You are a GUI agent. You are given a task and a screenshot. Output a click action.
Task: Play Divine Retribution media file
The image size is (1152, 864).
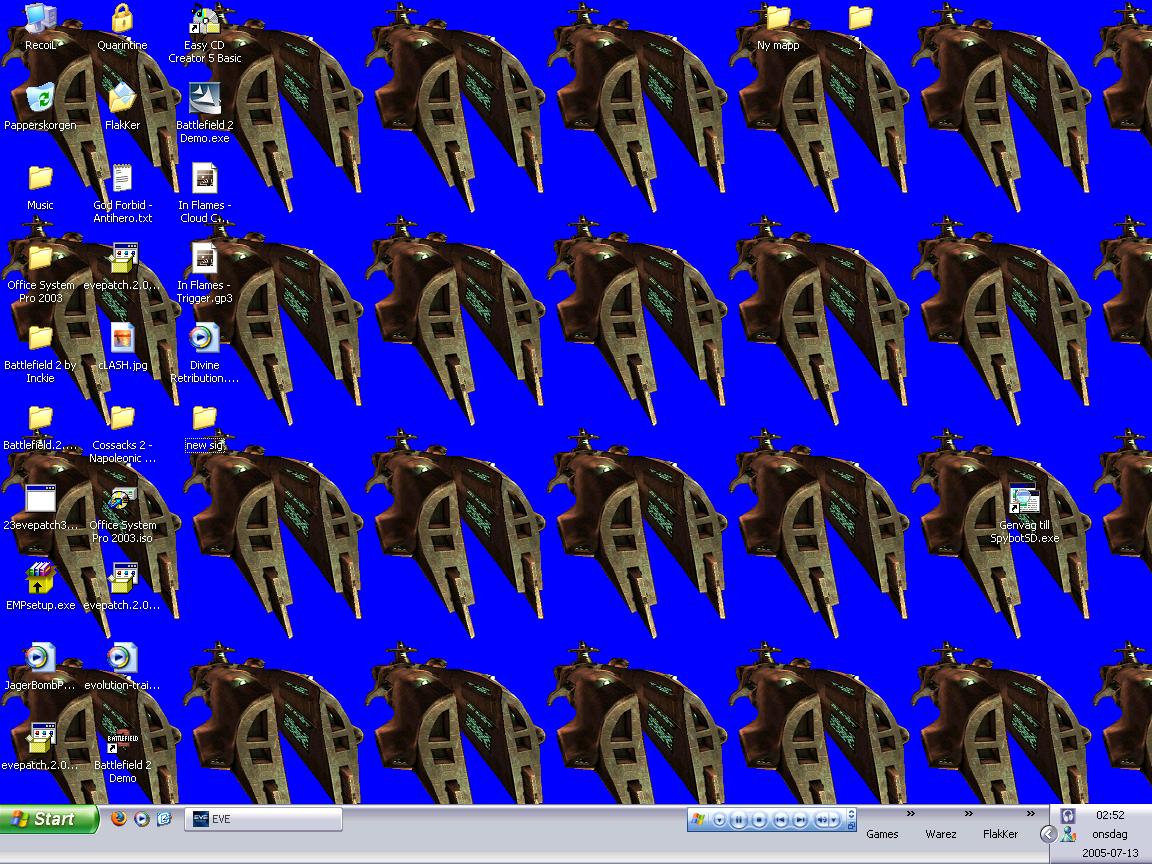[204, 339]
